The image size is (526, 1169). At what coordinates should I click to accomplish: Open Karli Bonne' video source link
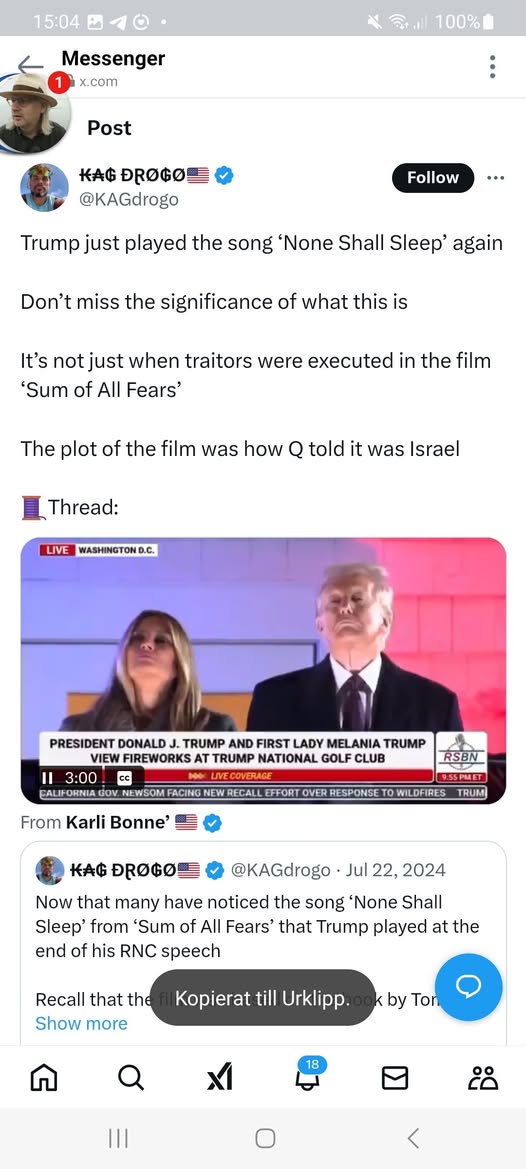tap(118, 822)
